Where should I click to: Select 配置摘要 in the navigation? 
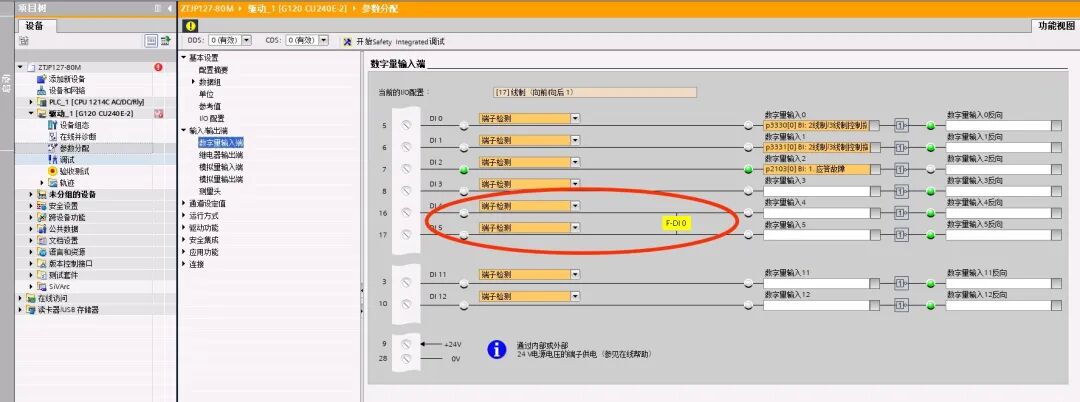pos(213,70)
